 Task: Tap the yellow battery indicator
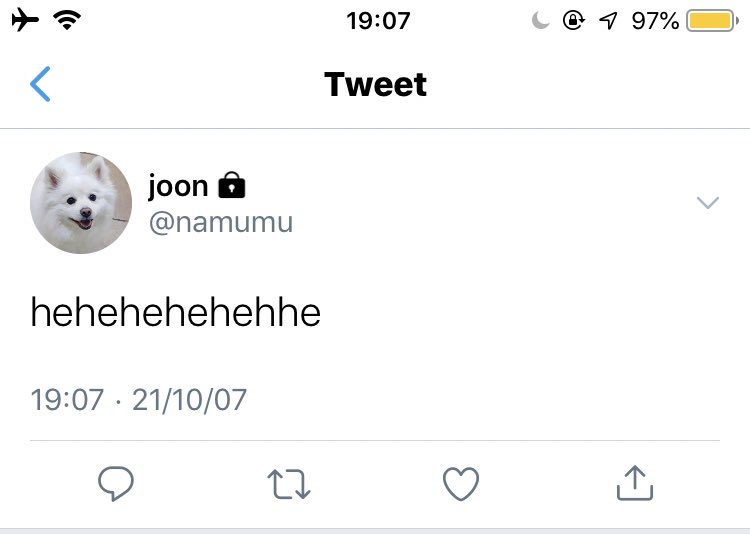712,21
